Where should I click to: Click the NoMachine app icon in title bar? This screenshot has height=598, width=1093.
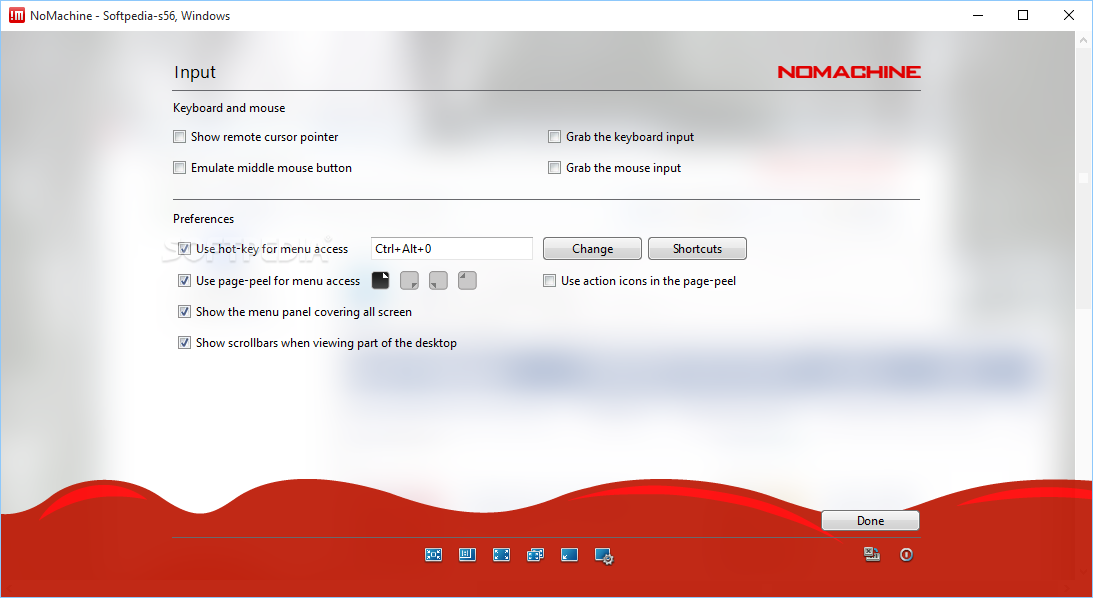tap(17, 15)
